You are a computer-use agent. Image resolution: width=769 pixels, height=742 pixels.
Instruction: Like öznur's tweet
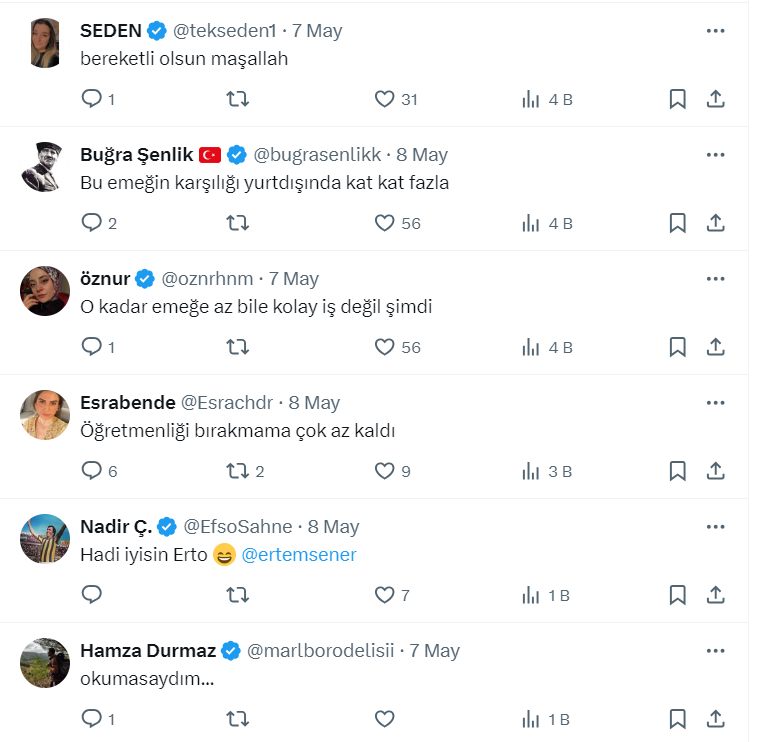[385, 347]
